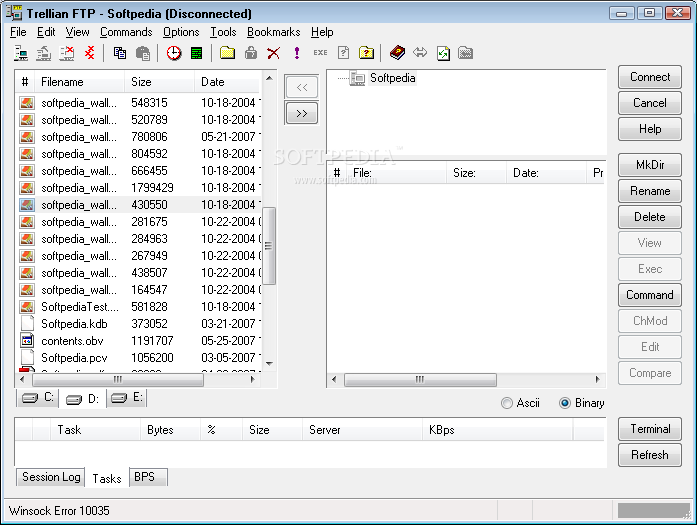Screen dimensions: 697x525
Task: Select the Binary transfer mode
Action: click(x=581, y=403)
